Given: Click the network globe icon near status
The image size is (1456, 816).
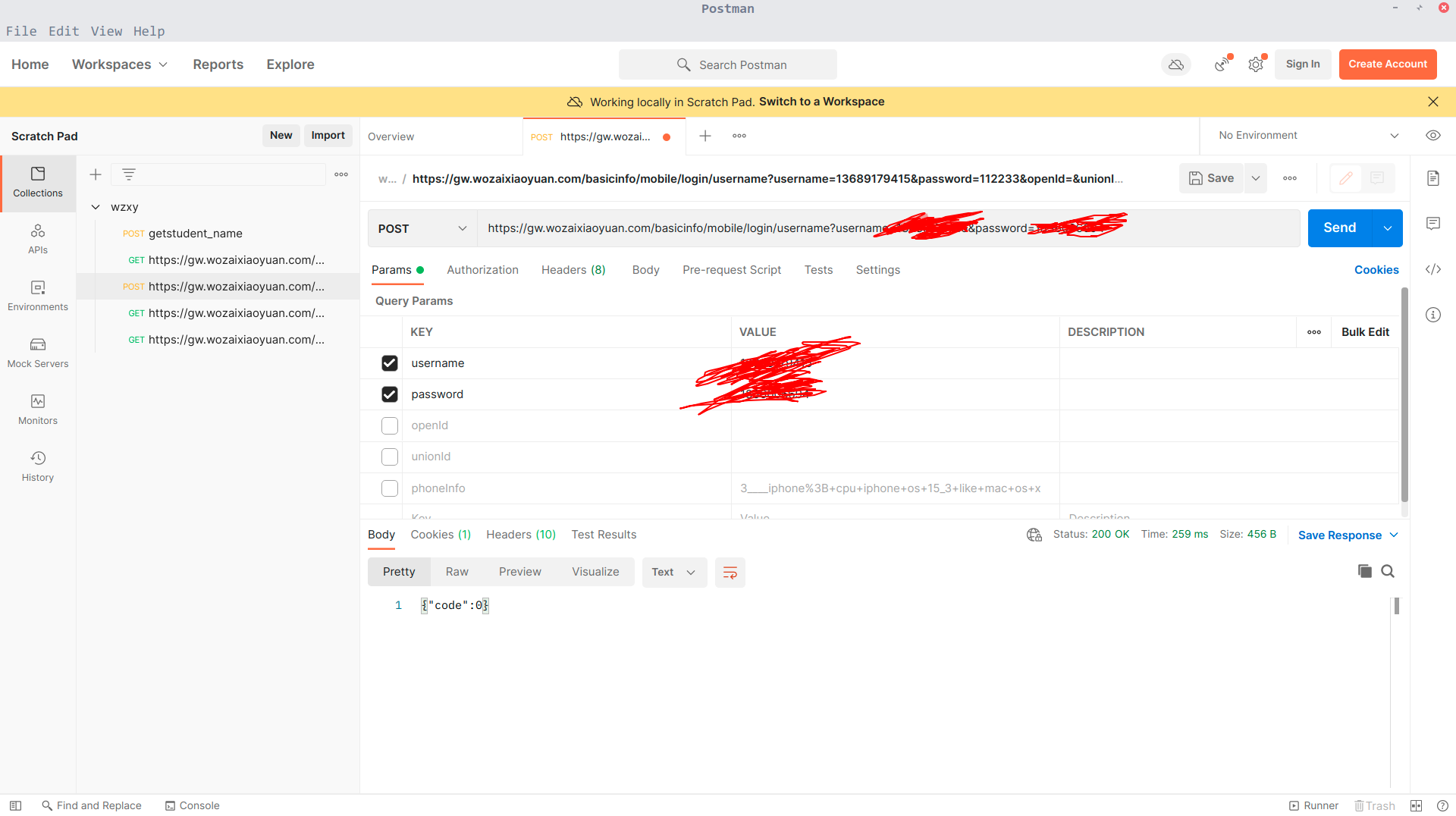Looking at the screenshot, I should pyautogui.click(x=1034, y=535).
